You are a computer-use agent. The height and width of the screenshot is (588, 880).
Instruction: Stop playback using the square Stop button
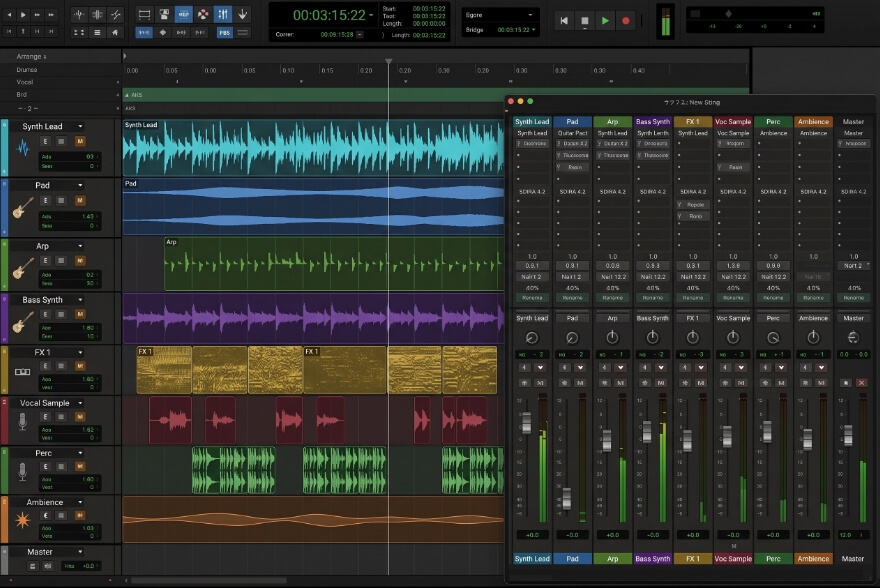click(x=584, y=21)
